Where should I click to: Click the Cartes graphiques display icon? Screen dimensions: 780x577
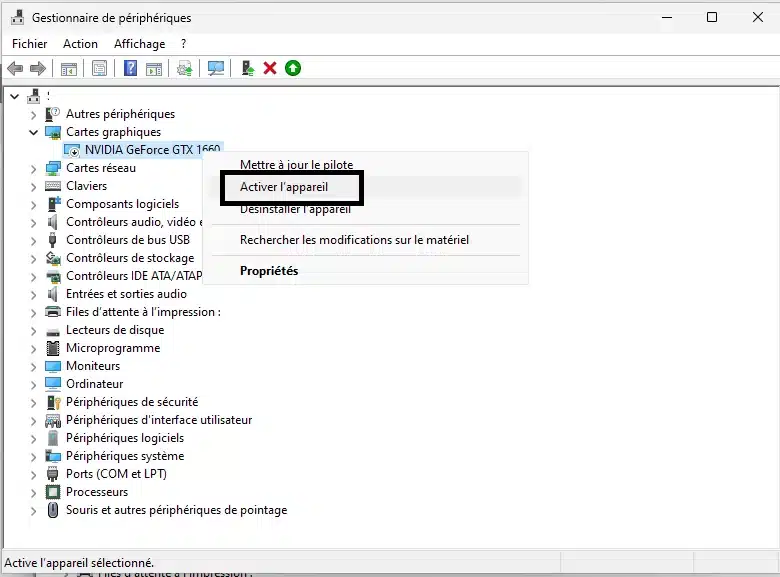click(53, 132)
